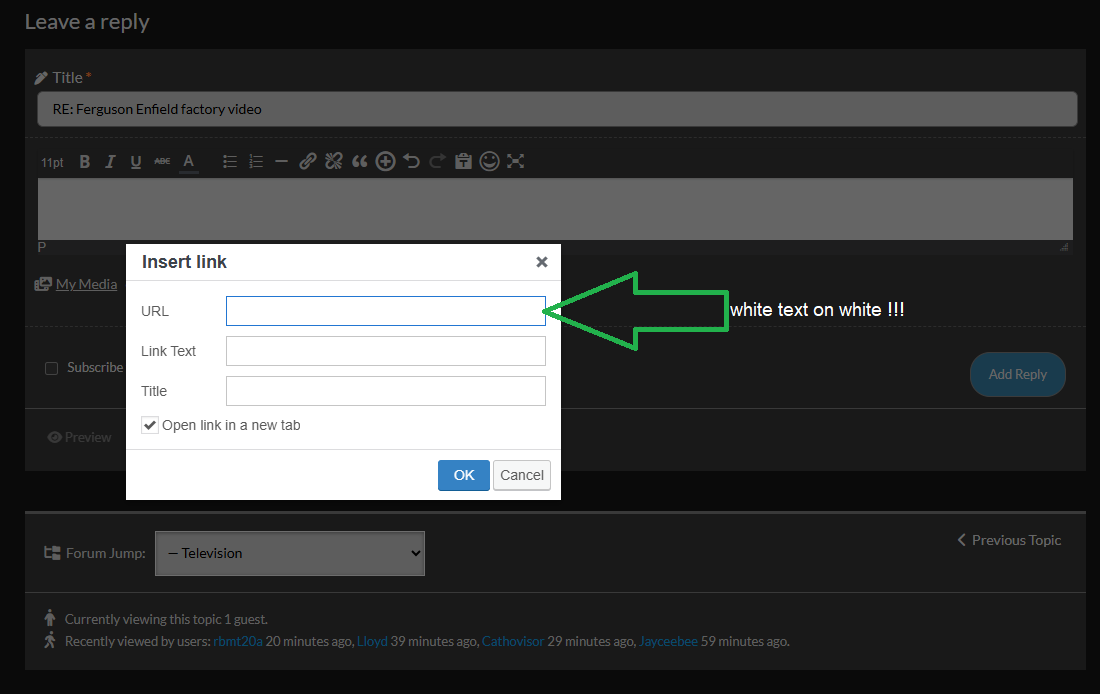
Task: Toggle bold formatting in editor toolbar
Action: [85, 162]
